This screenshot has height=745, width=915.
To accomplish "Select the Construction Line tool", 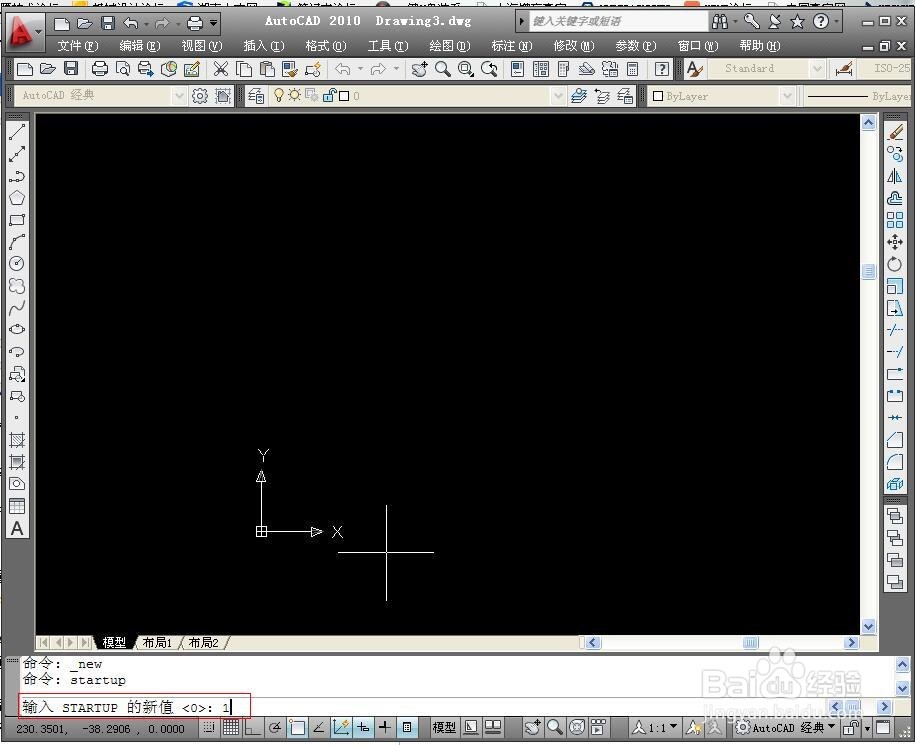I will [17, 154].
